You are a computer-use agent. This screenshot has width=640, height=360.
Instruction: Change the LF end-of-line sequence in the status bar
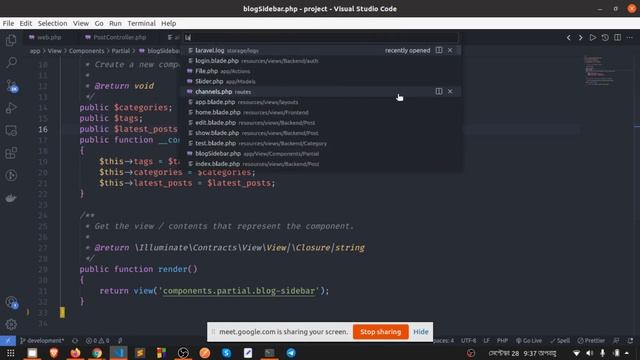point(487,340)
